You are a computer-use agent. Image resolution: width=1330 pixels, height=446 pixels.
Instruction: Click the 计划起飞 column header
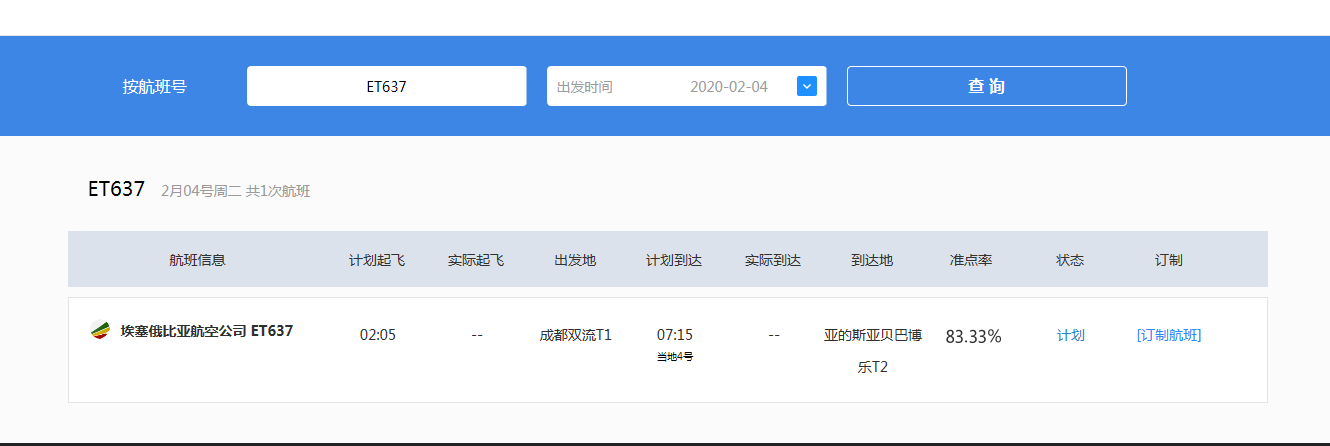(377, 260)
